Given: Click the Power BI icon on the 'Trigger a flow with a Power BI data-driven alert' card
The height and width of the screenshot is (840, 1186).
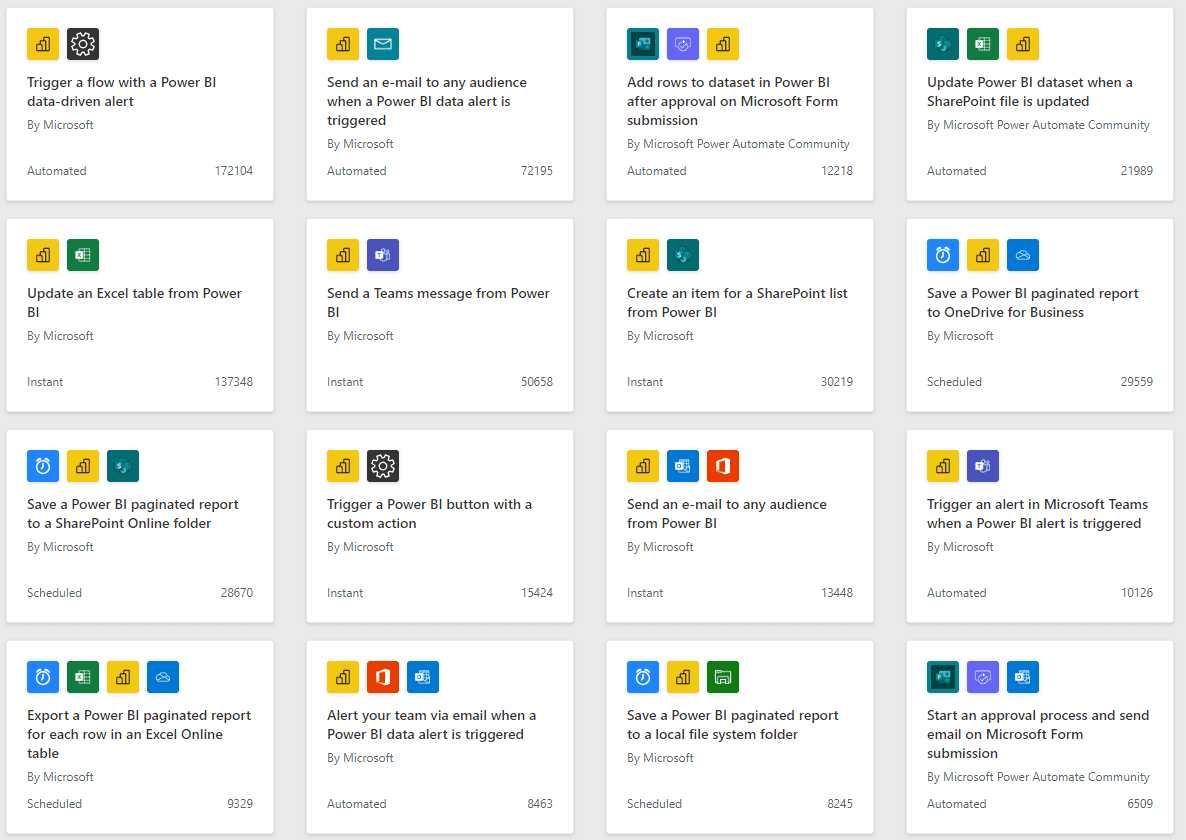Looking at the screenshot, I should point(43,44).
